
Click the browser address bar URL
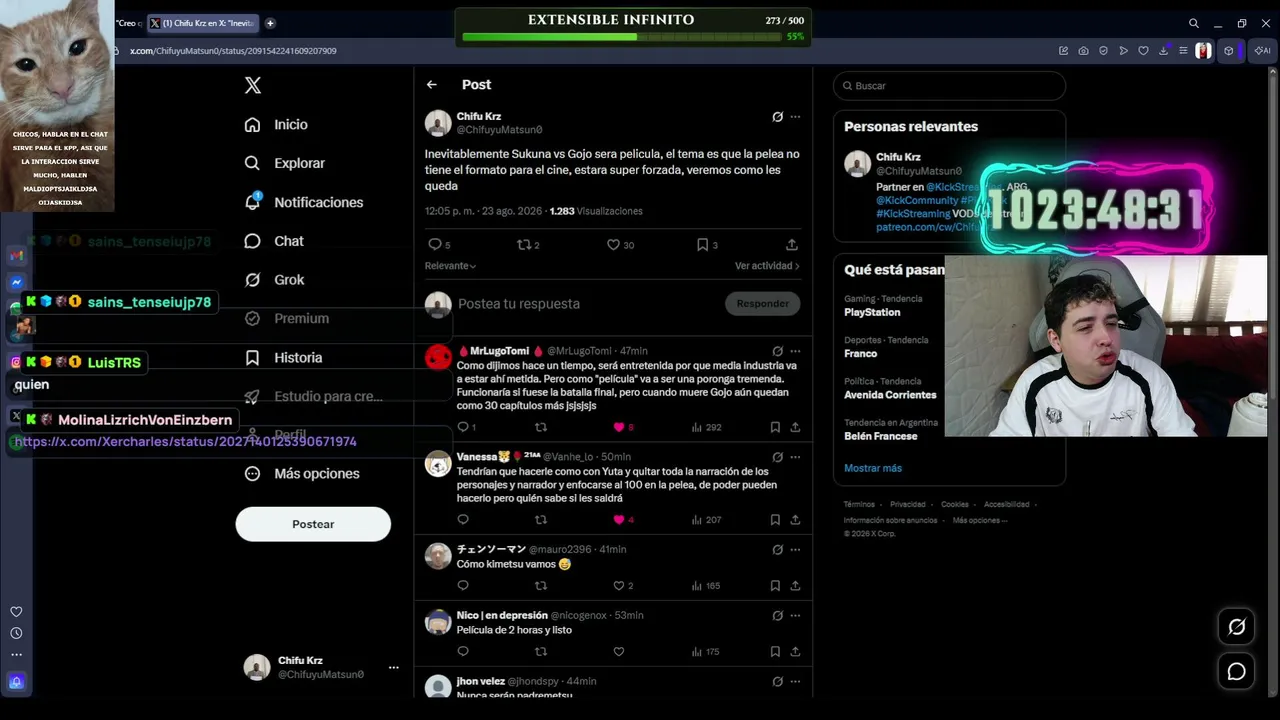pos(233,51)
